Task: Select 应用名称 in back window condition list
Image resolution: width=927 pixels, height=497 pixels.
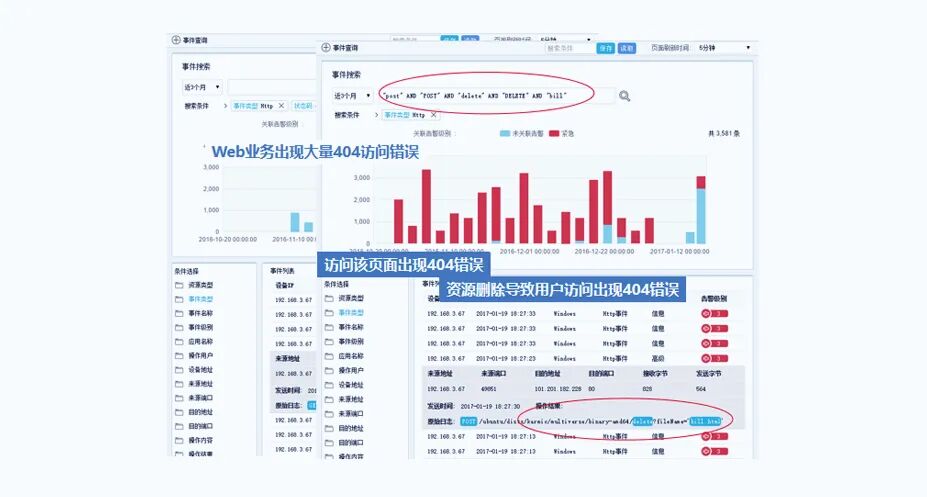Action: coord(200,342)
